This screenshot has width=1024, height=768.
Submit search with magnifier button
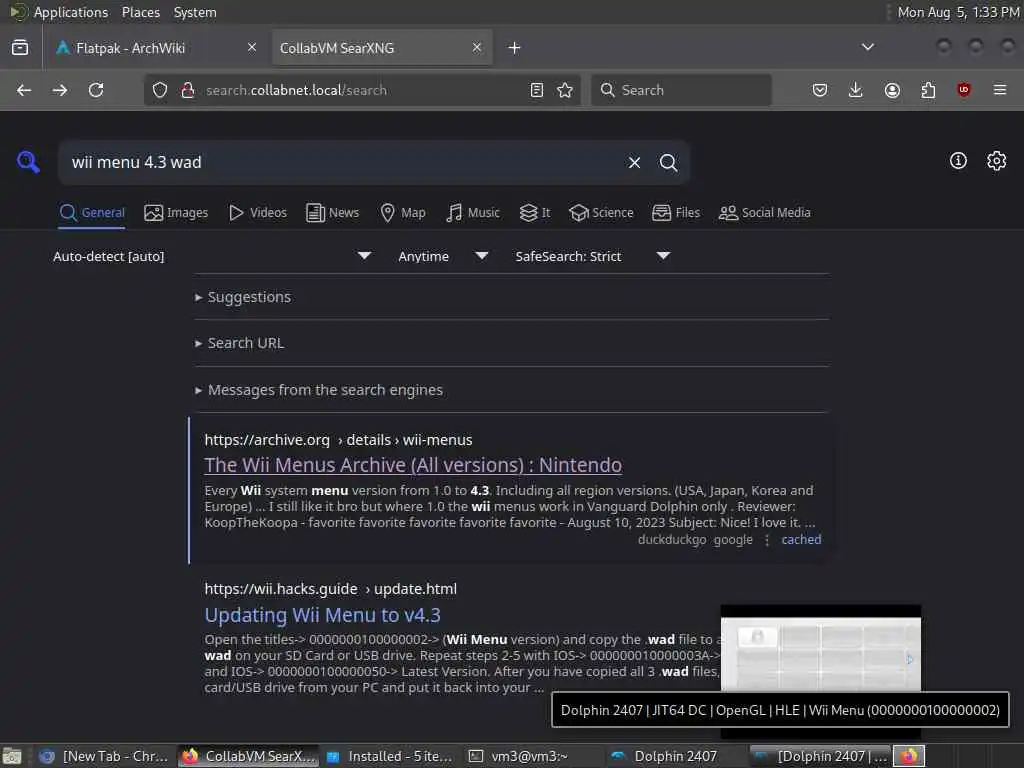pyautogui.click(x=669, y=162)
